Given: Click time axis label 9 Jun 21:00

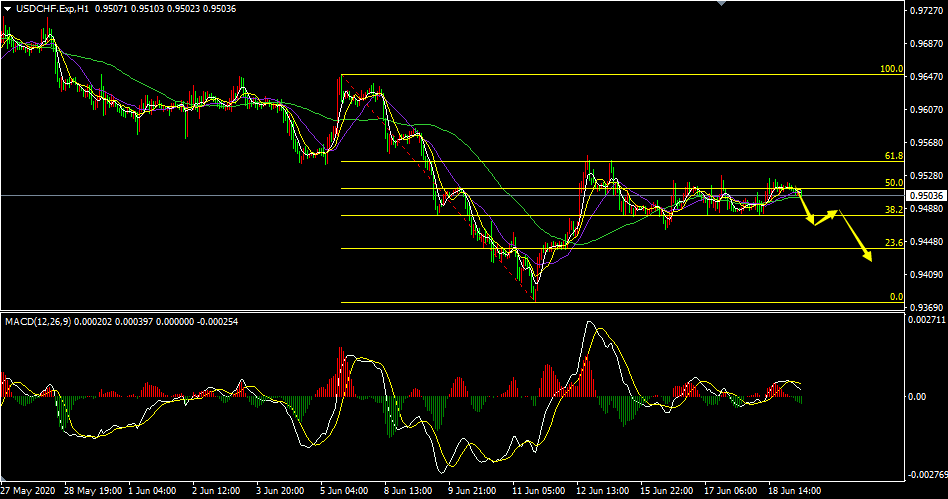Looking at the screenshot, I should coord(472,490).
